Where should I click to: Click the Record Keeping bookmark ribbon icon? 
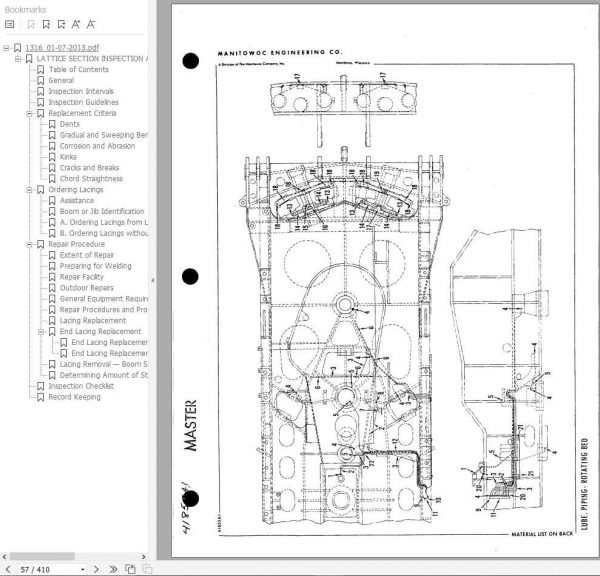pos(41,397)
